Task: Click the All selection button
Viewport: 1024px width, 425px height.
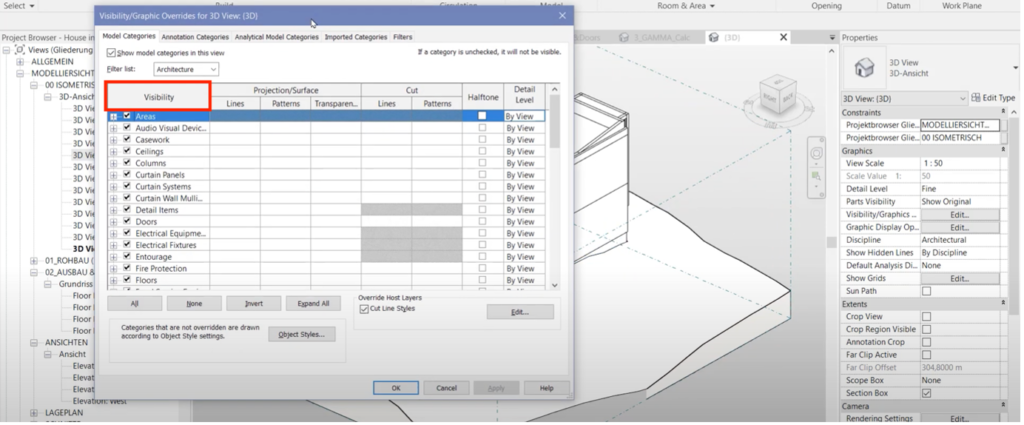Action: [135, 304]
